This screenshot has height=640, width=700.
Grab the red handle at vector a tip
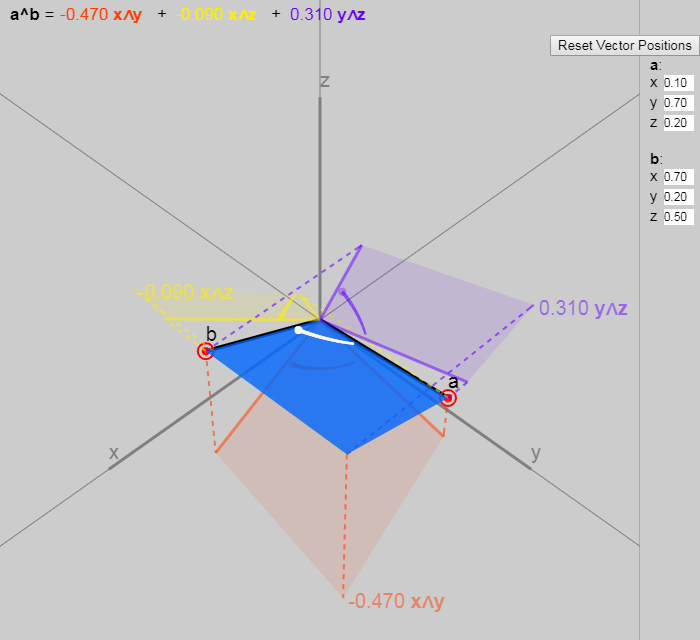pyautogui.click(x=448, y=398)
